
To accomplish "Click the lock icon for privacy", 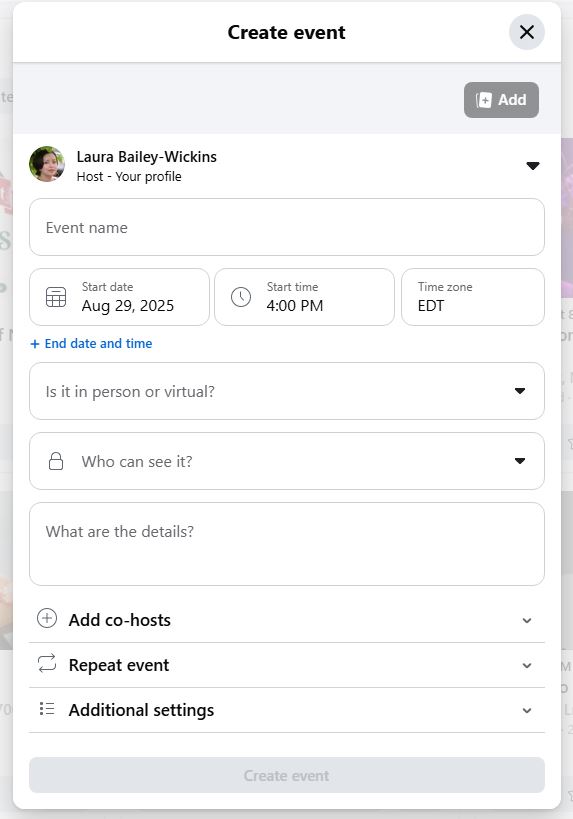I will pos(56,461).
